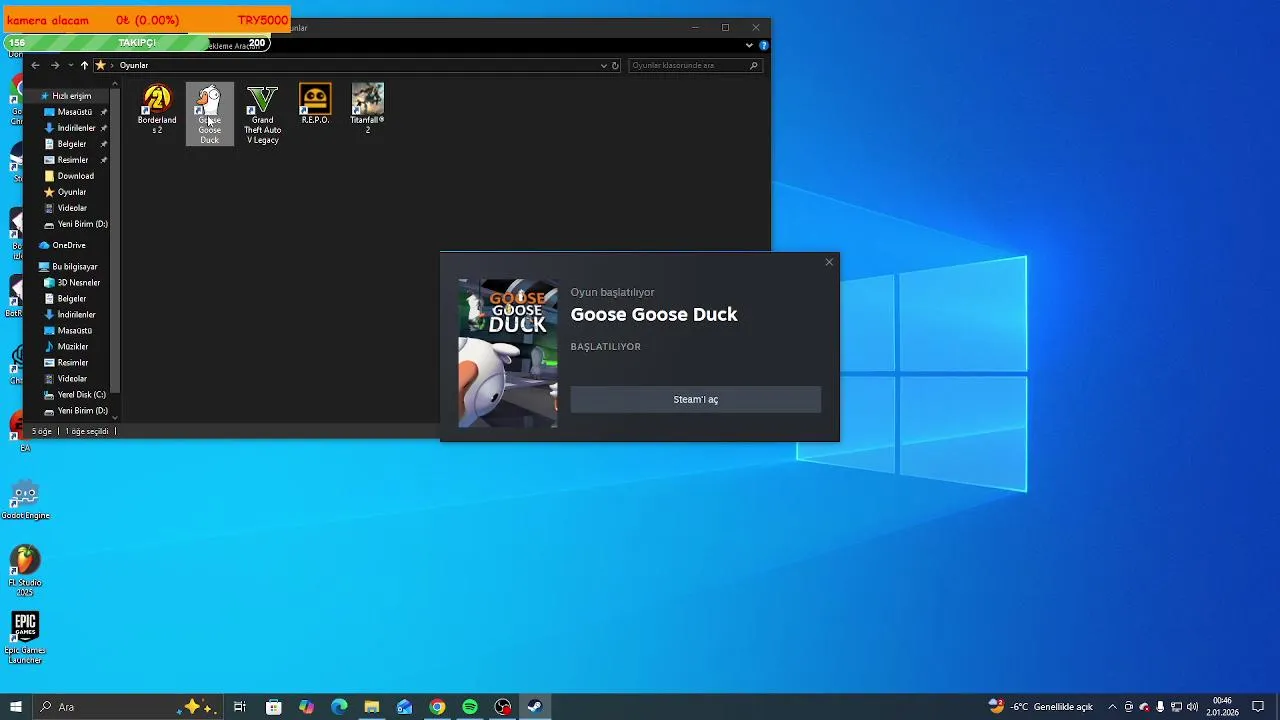
Task: Switch to Steam on the taskbar
Action: (x=535, y=707)
